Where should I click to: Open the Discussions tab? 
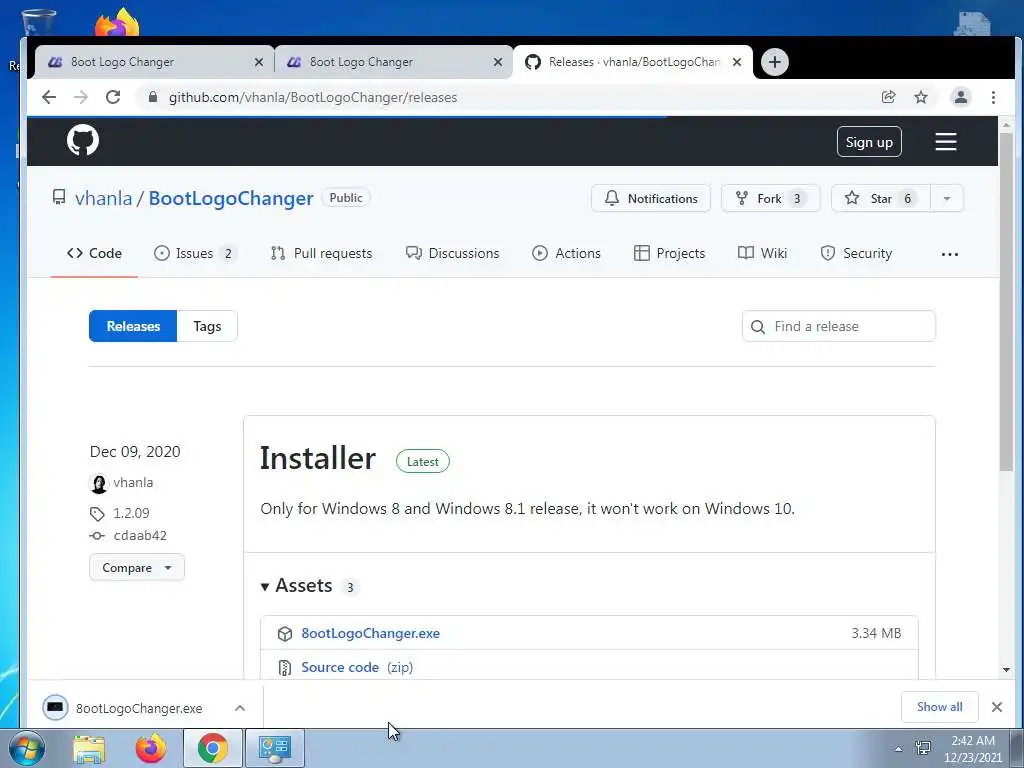coord(452,253)
